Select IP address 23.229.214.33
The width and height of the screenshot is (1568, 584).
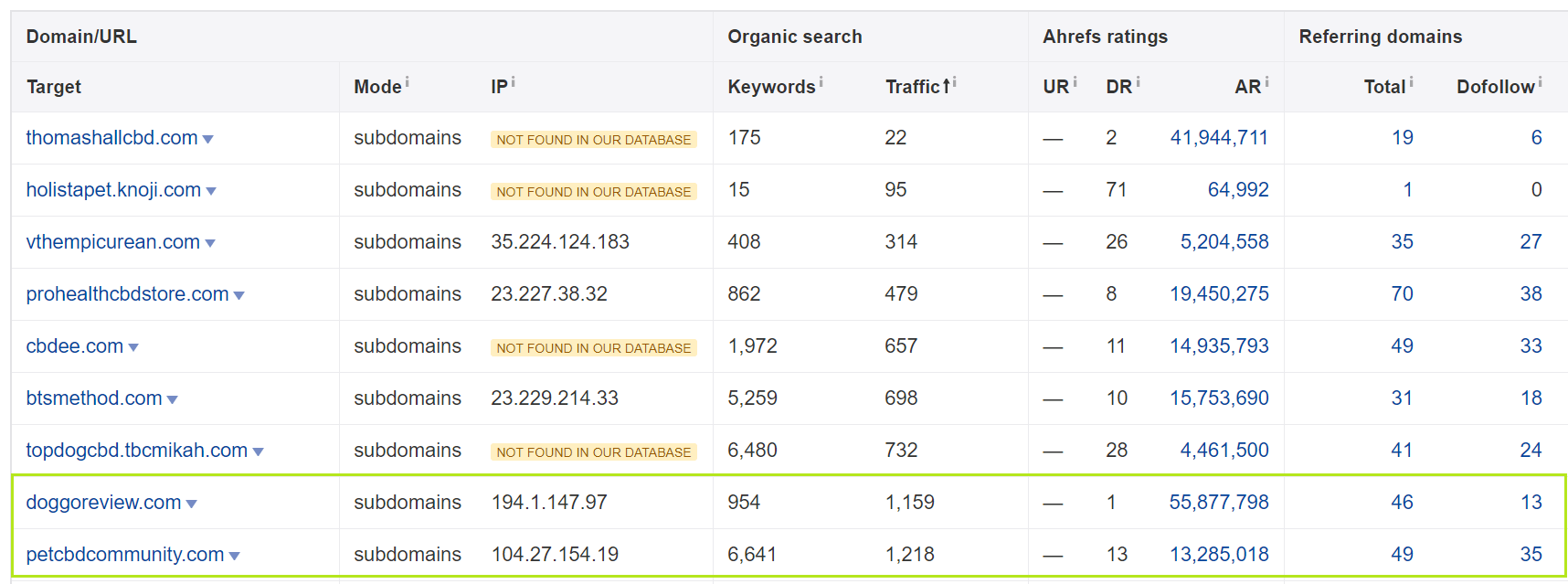tap(555, 398)
